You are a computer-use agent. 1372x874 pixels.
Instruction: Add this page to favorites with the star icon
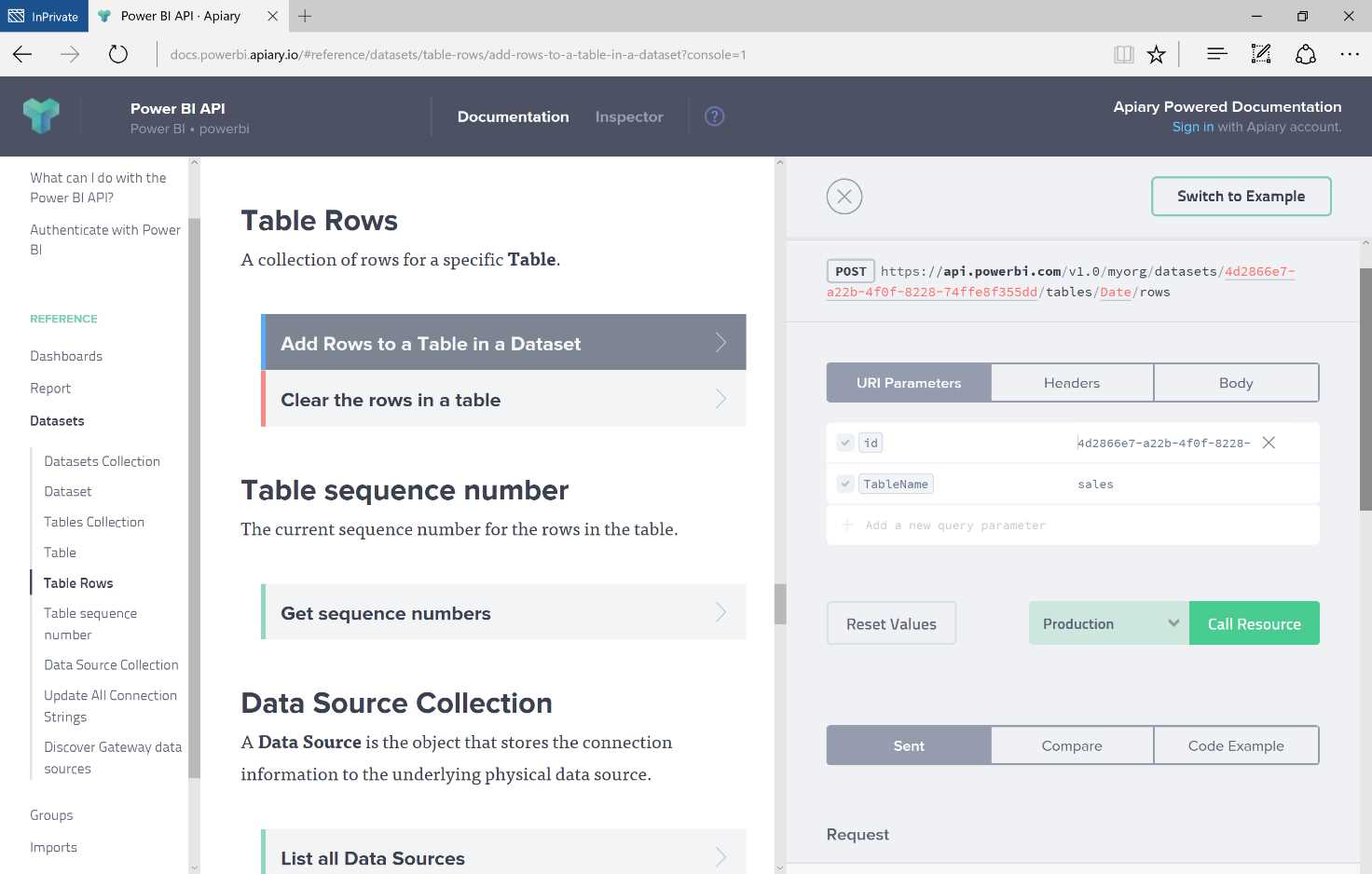[x=1156, y=54]
